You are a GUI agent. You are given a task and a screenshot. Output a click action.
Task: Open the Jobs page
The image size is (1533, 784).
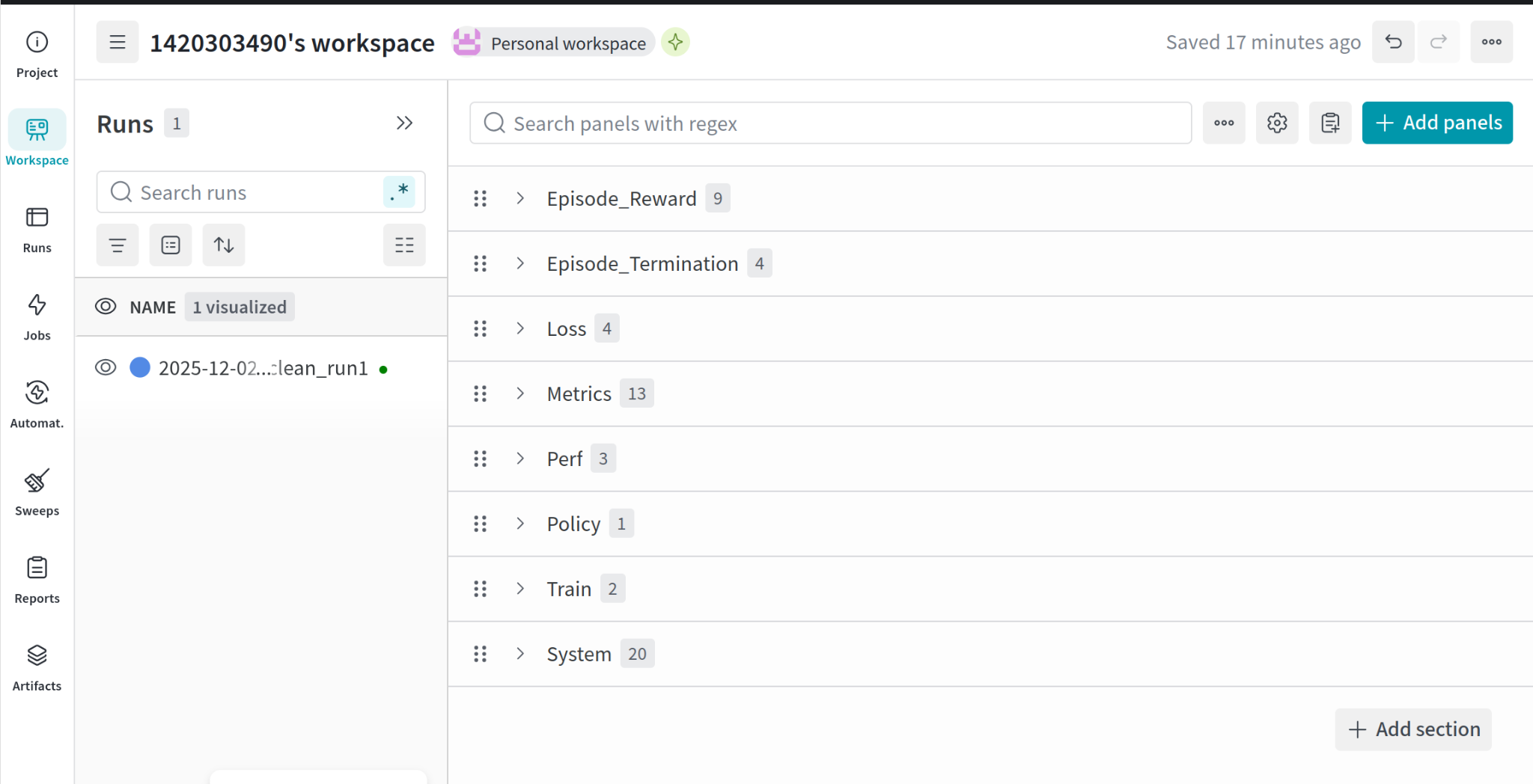(x=37, y=318)
